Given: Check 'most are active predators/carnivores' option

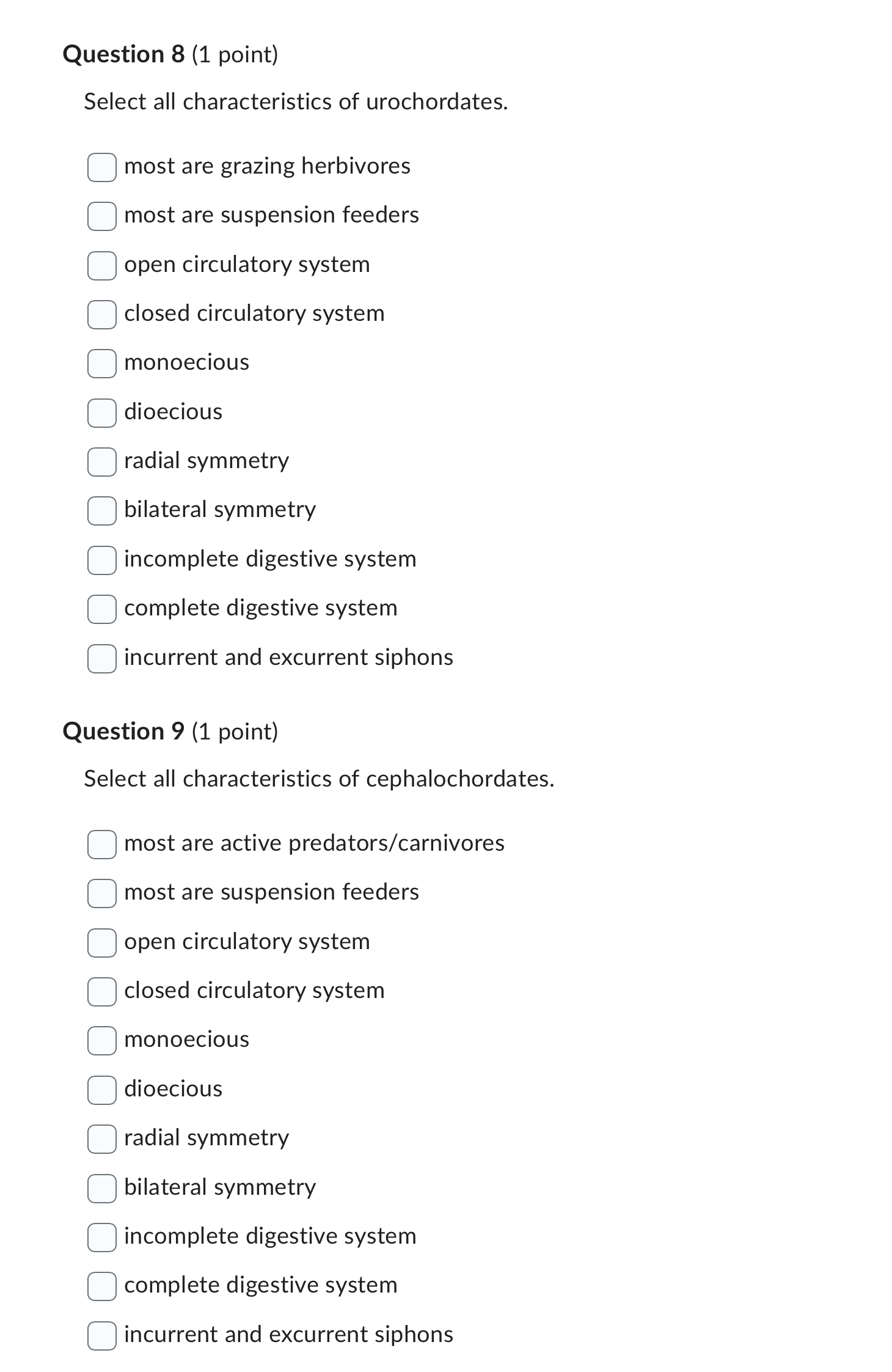Looking at the screenshot, I should pyautogui.click(x=101, y=845).
